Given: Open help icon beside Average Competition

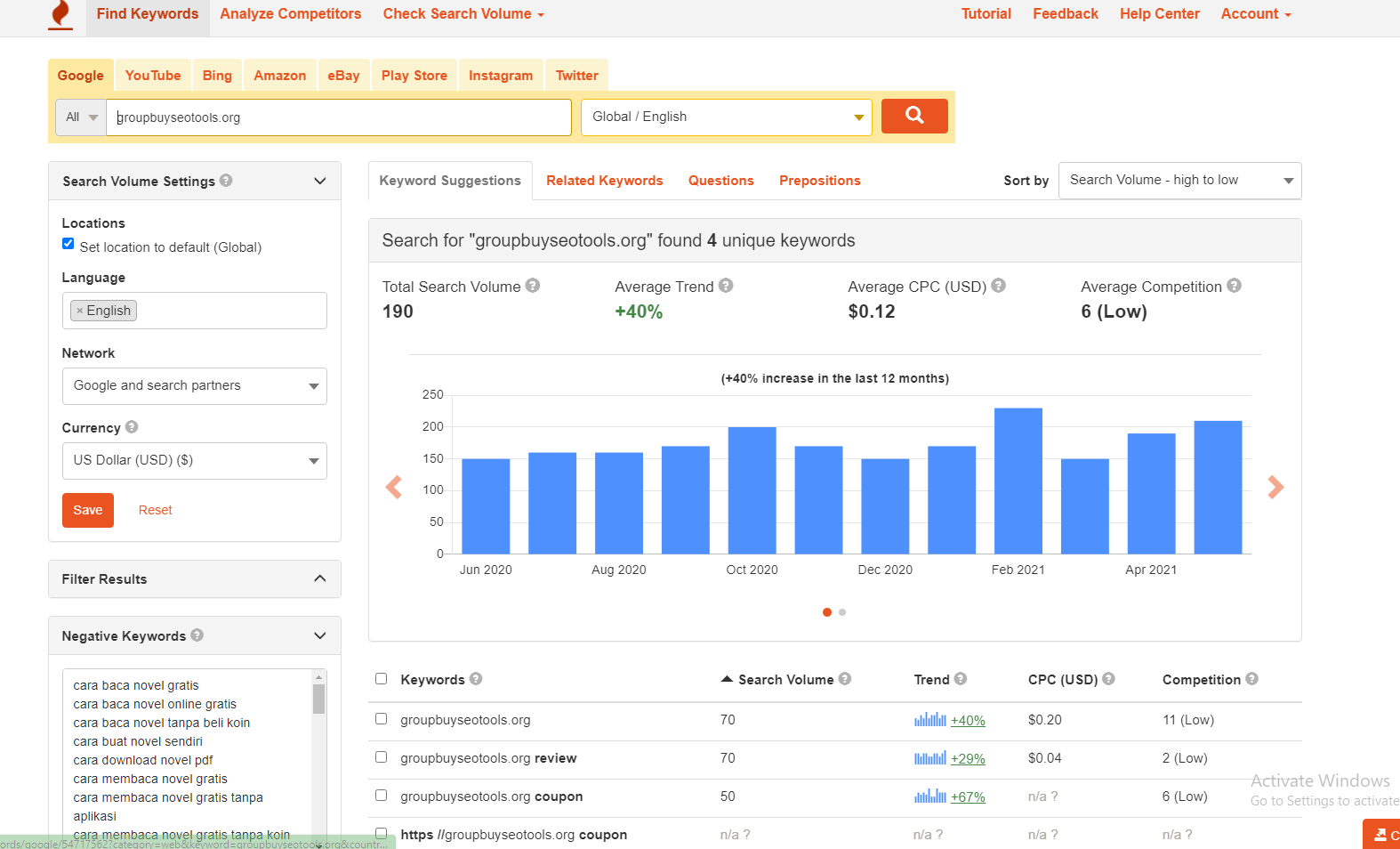Looking at the screenshot, I should pyautogui.click(x=1234, y=286).
